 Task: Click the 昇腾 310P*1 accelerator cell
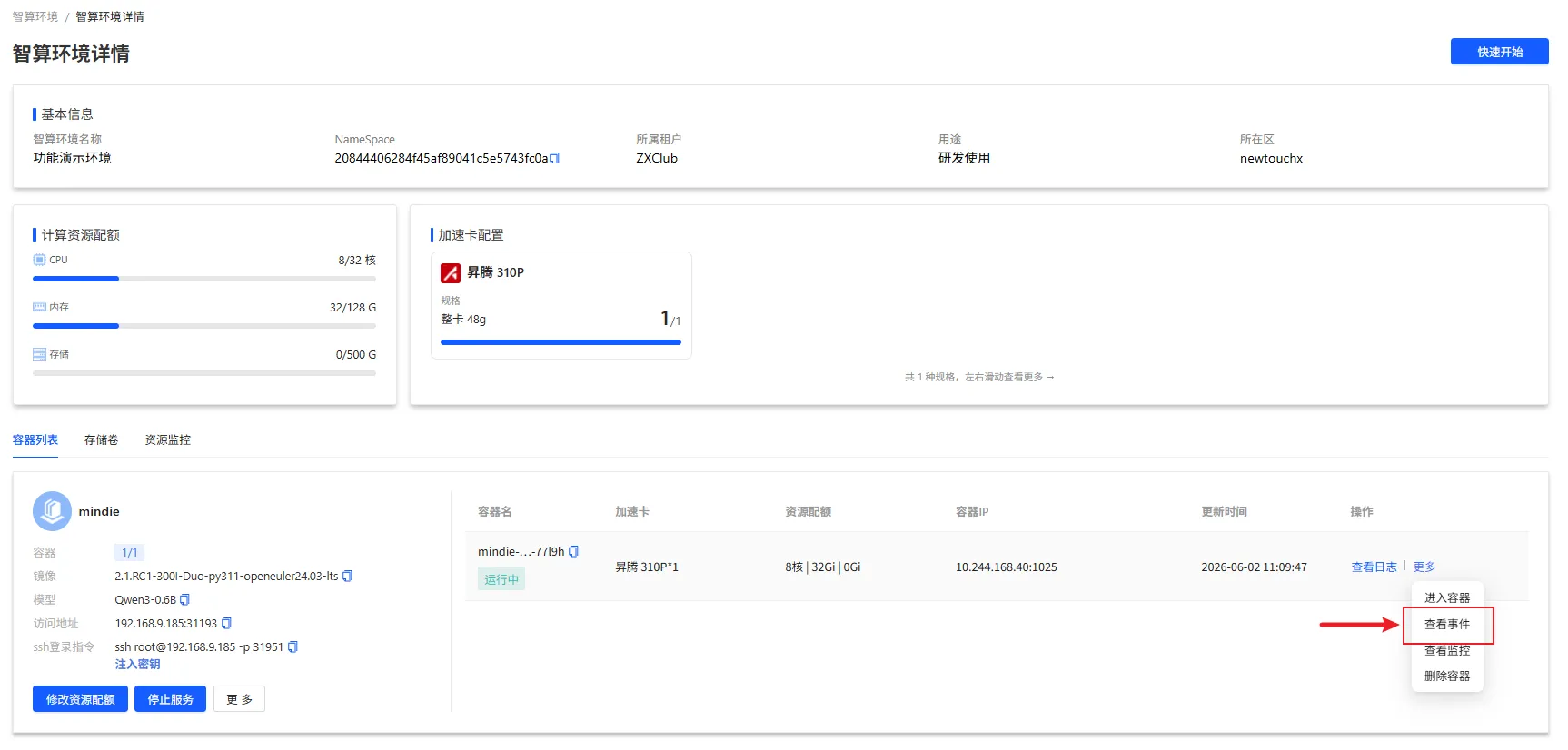coord(647,567)
